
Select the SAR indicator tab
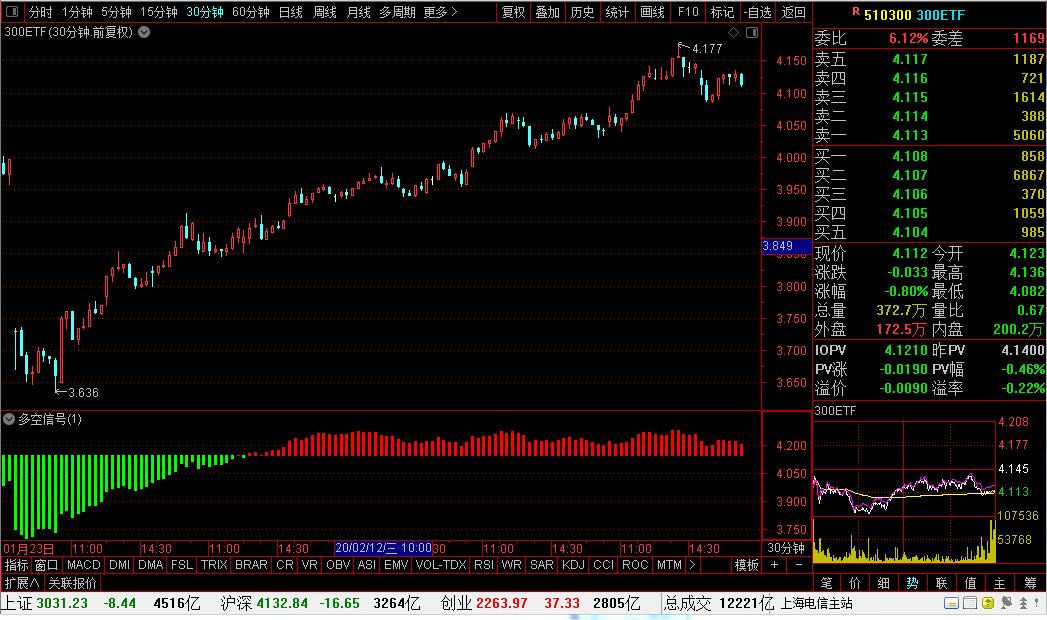(x=542, y=565)
